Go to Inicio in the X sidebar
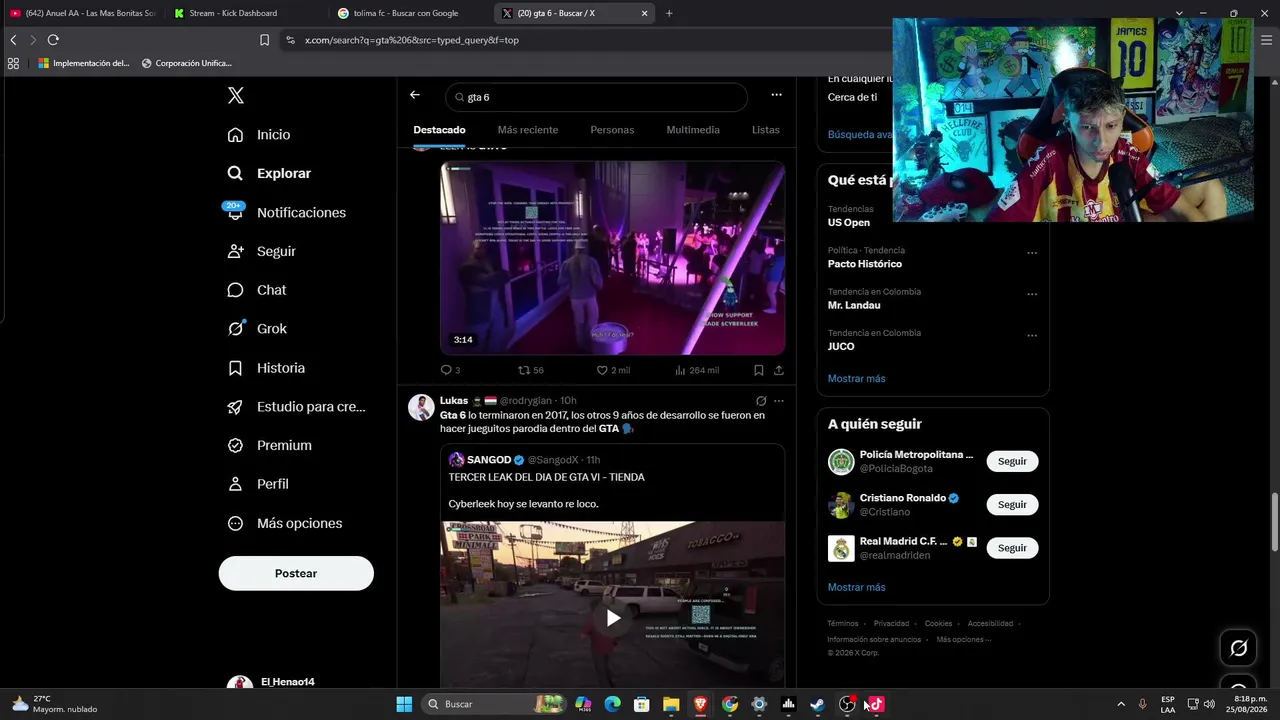Screen dimensions: 1280x720 (259, 135)
